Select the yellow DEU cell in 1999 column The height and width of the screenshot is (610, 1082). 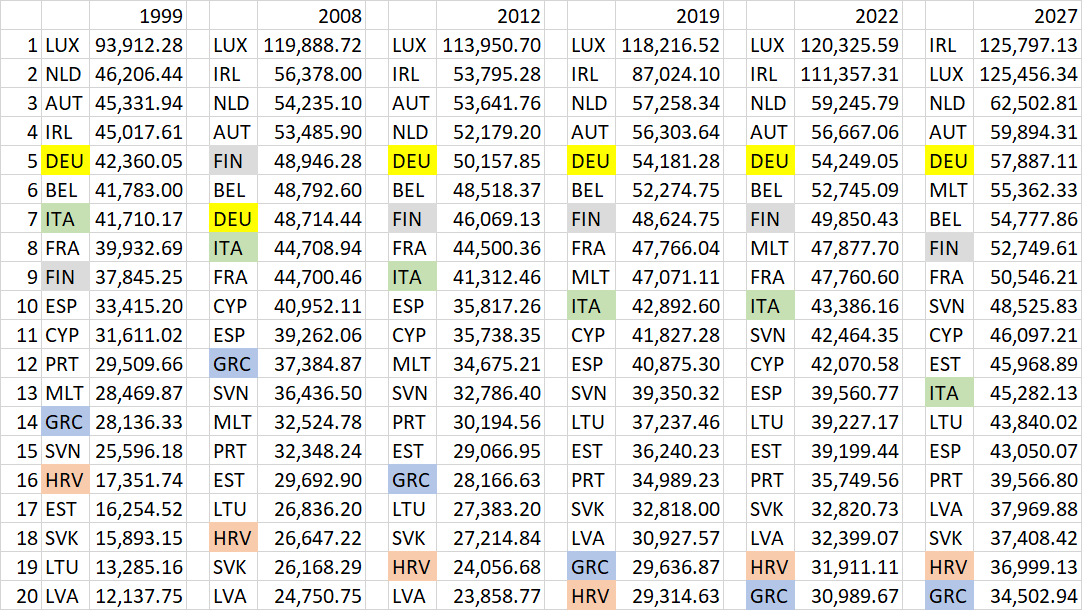(x=66, y=161)
